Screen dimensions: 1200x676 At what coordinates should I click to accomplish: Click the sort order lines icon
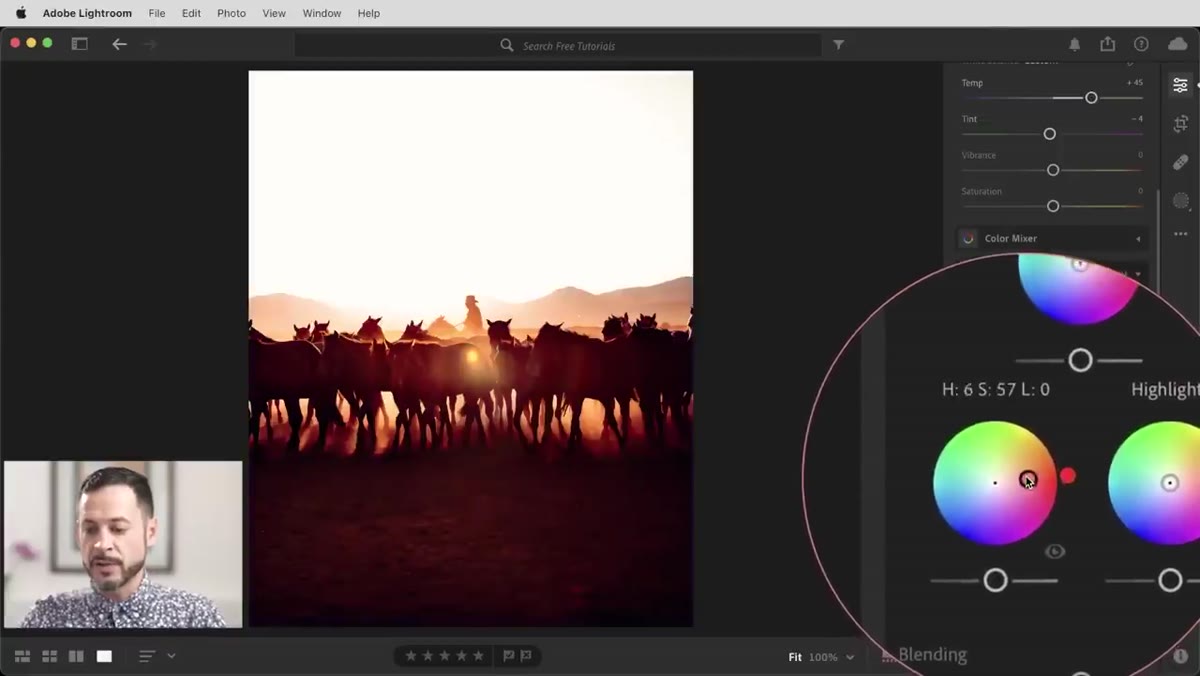point(146,656)
